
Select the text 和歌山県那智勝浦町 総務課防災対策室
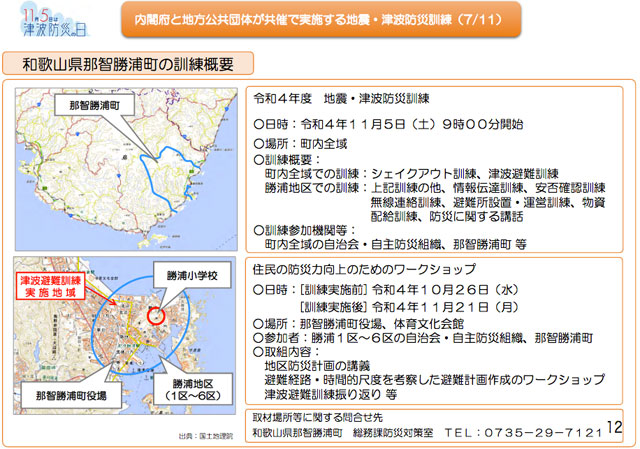point(342,433)
